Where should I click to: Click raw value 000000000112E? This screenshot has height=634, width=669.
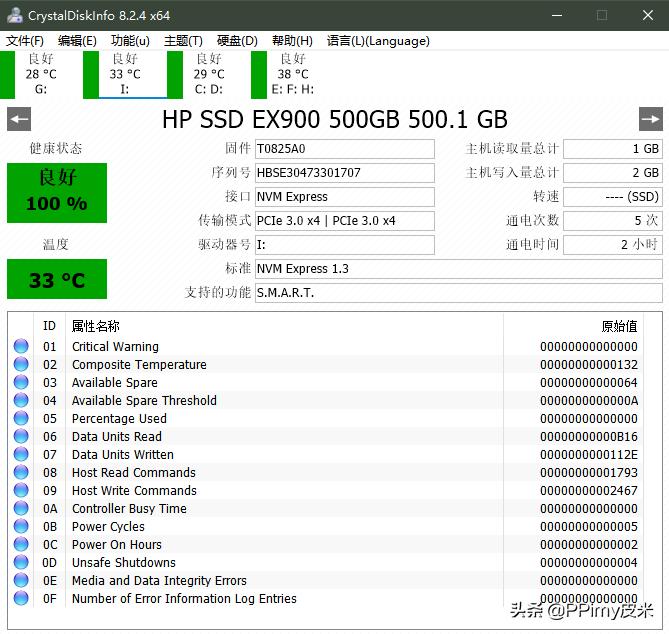click(589, 454)
